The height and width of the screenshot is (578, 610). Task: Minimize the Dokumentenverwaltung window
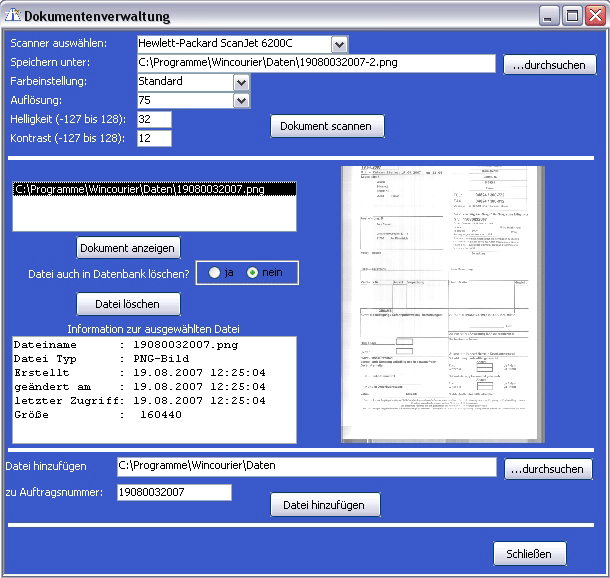tap(549, 16)
